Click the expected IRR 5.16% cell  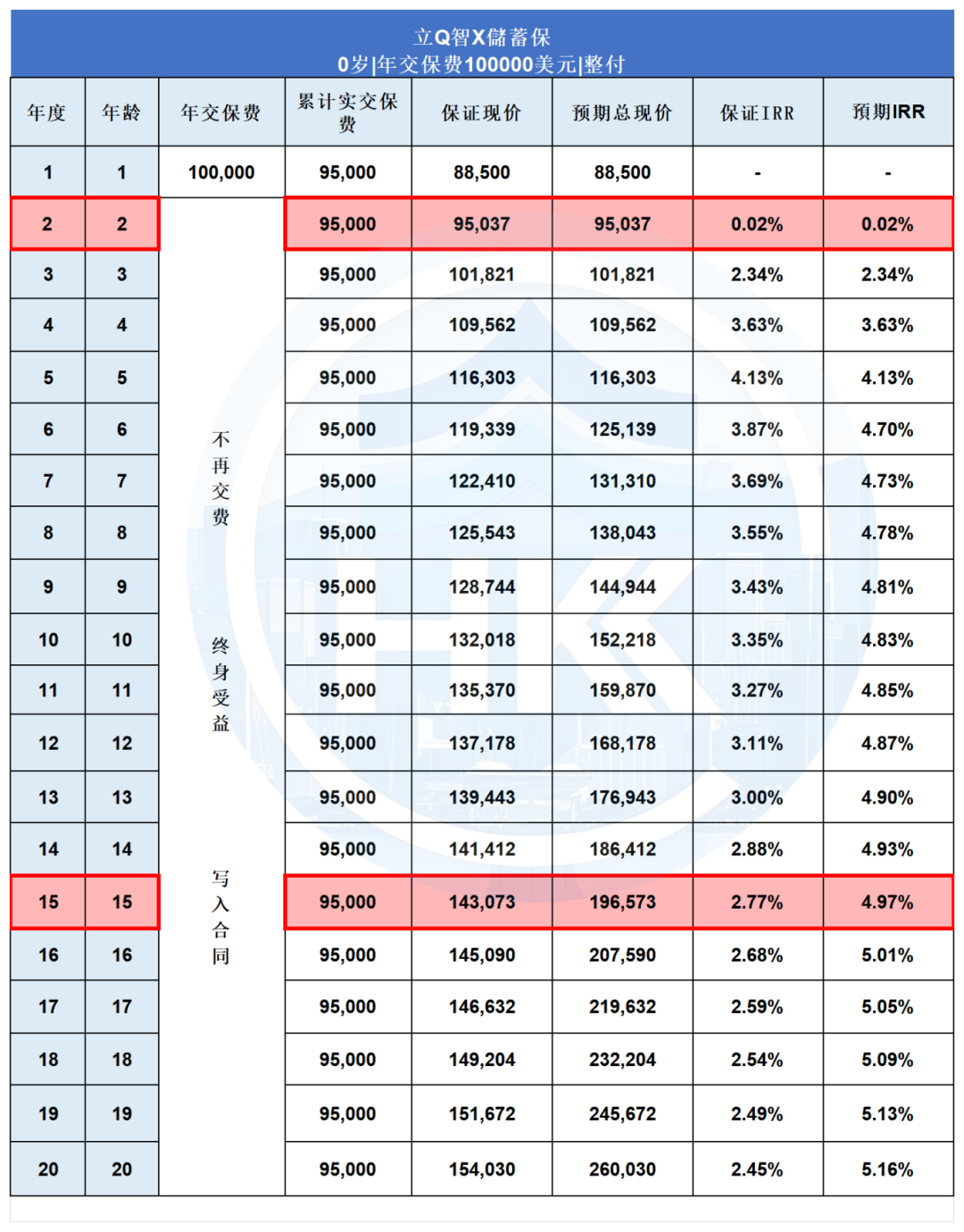pyautogui.click(x=887, y=1169)
